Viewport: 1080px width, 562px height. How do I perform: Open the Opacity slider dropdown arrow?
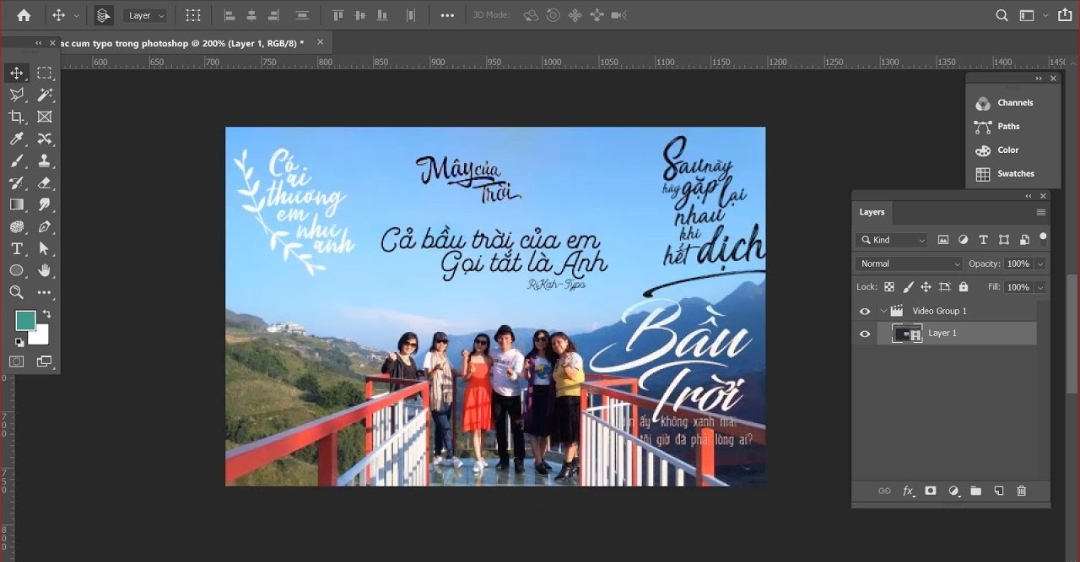pos(1040,264)
